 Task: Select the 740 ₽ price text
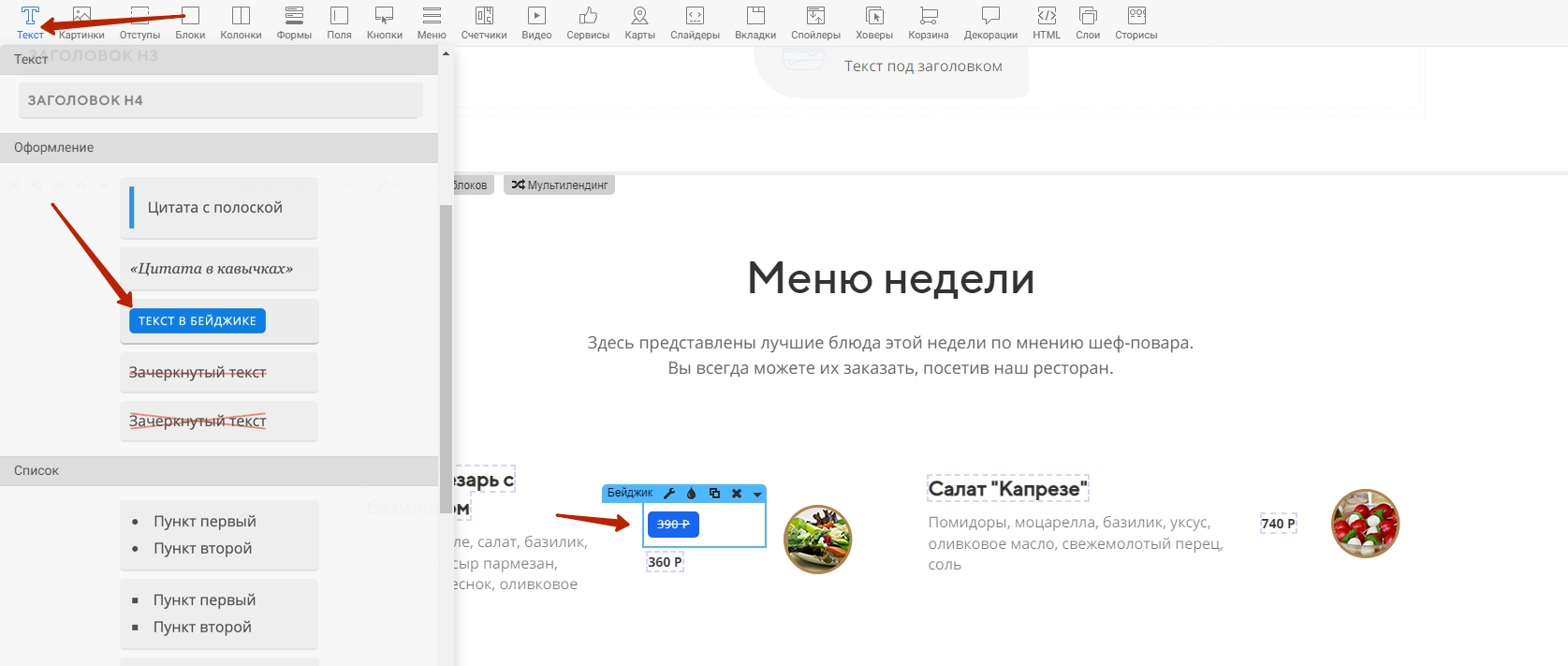pos(1278,524)
